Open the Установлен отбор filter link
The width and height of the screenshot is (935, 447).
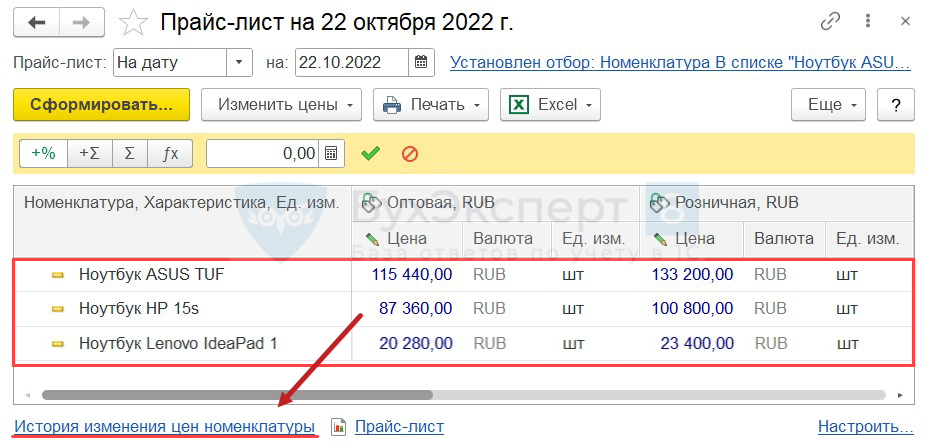pyautogui.click(x=680, y=63)
